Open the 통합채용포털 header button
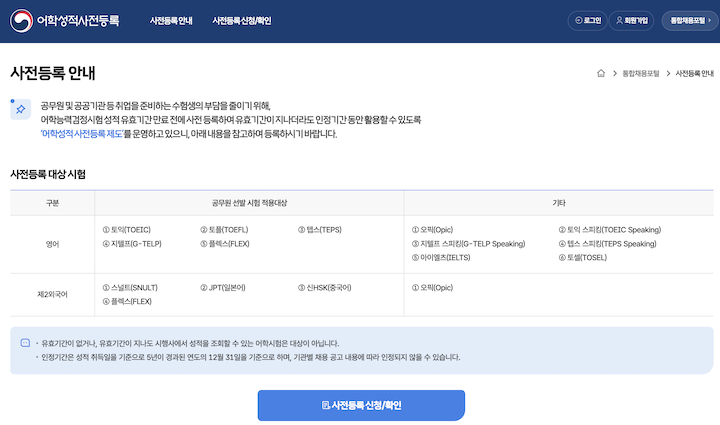Screen dimensions: 720x425 [690, 21]
